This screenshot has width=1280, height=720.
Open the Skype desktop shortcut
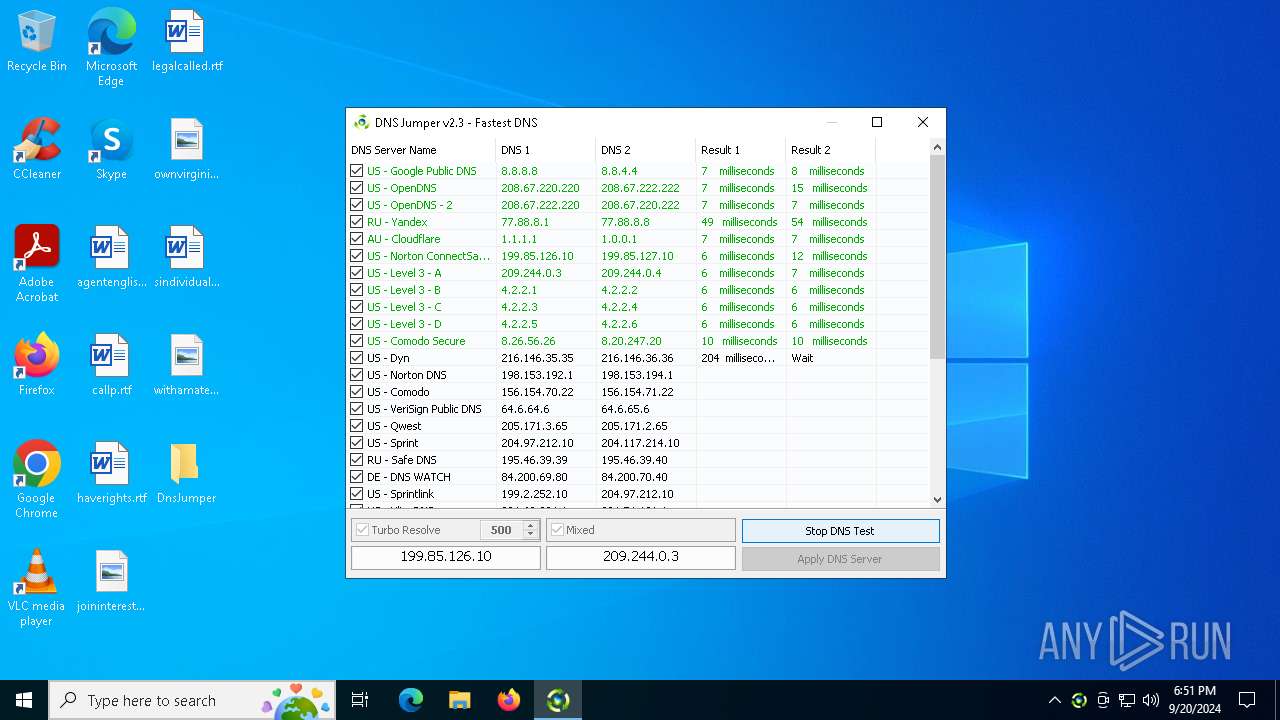[111, 149]
